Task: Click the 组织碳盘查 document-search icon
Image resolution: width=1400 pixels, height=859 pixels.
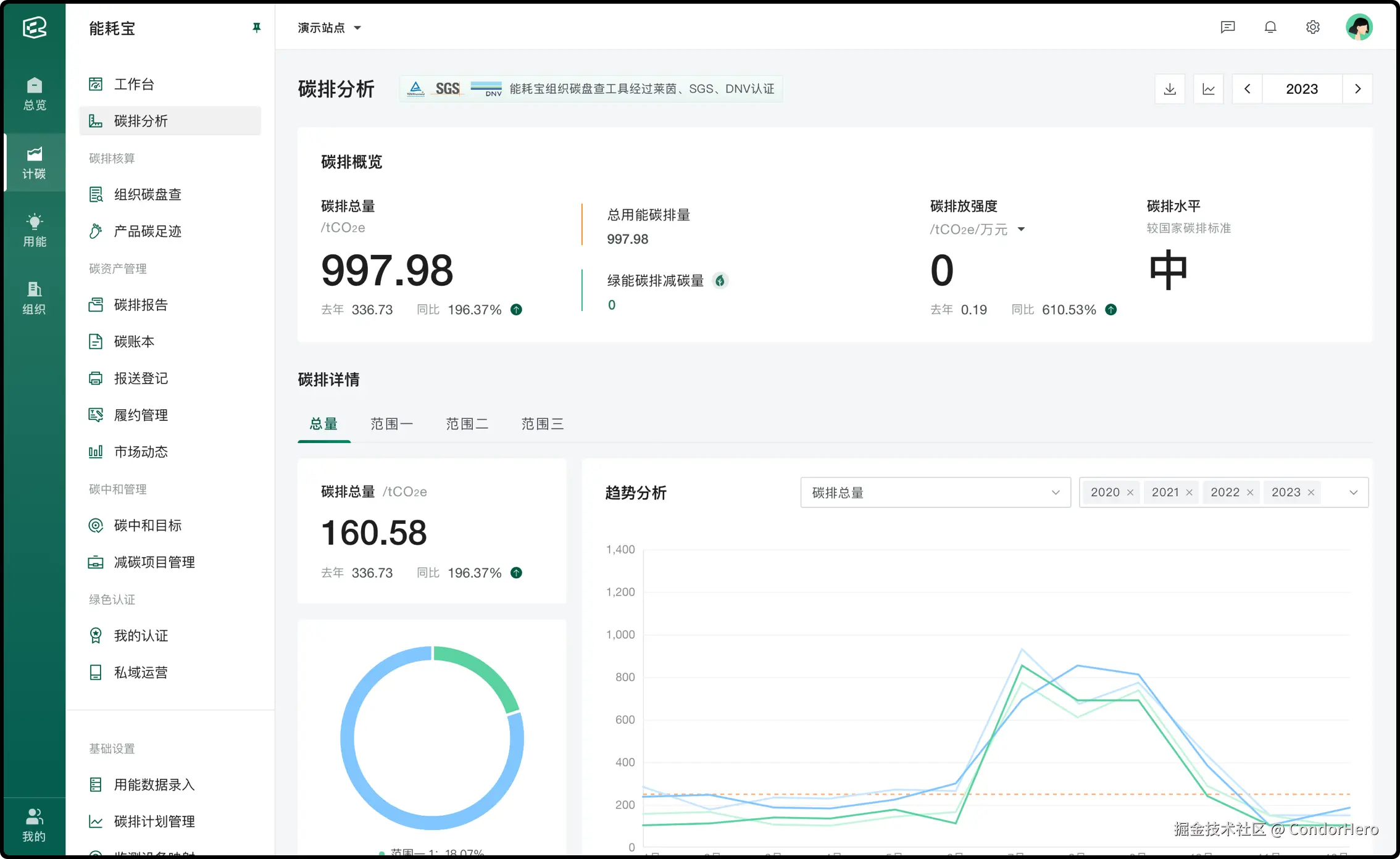Action: point(96,194)
